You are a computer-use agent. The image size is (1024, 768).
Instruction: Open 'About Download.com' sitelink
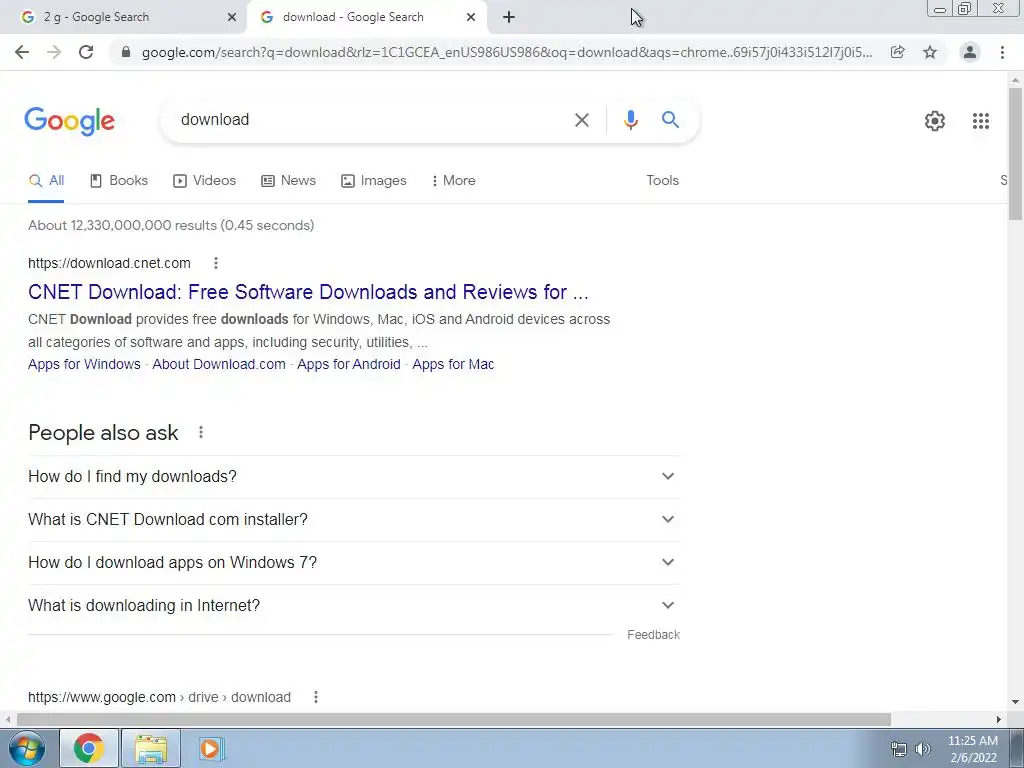(219, 364)
